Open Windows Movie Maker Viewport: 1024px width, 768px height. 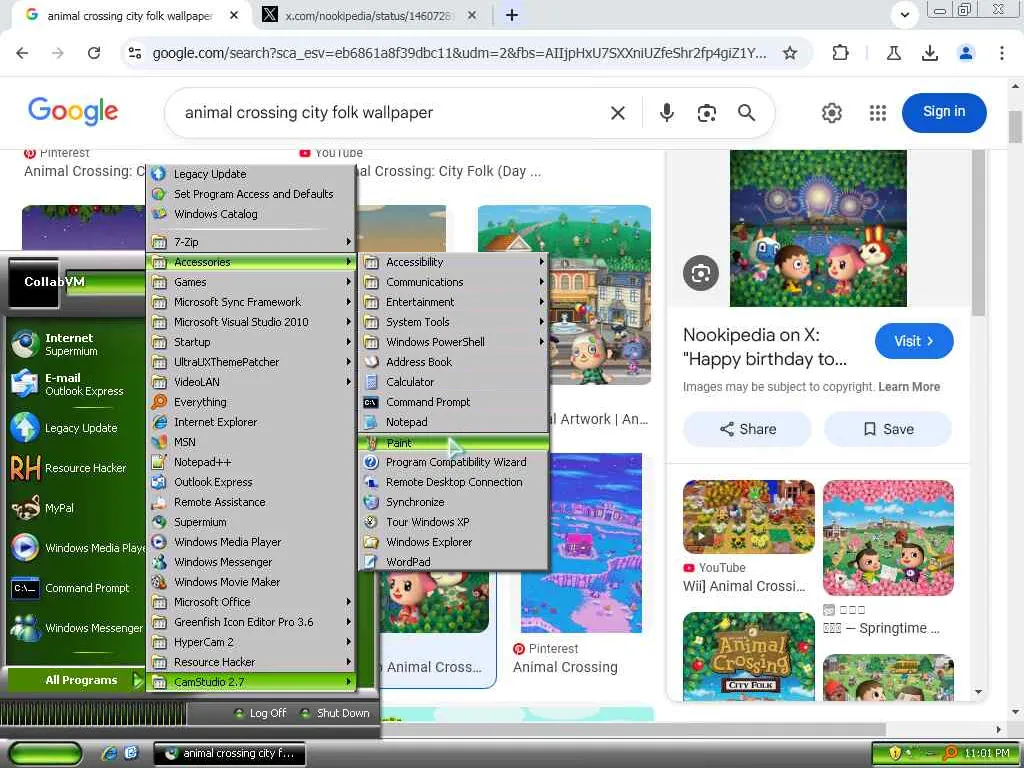click(251, 582)
